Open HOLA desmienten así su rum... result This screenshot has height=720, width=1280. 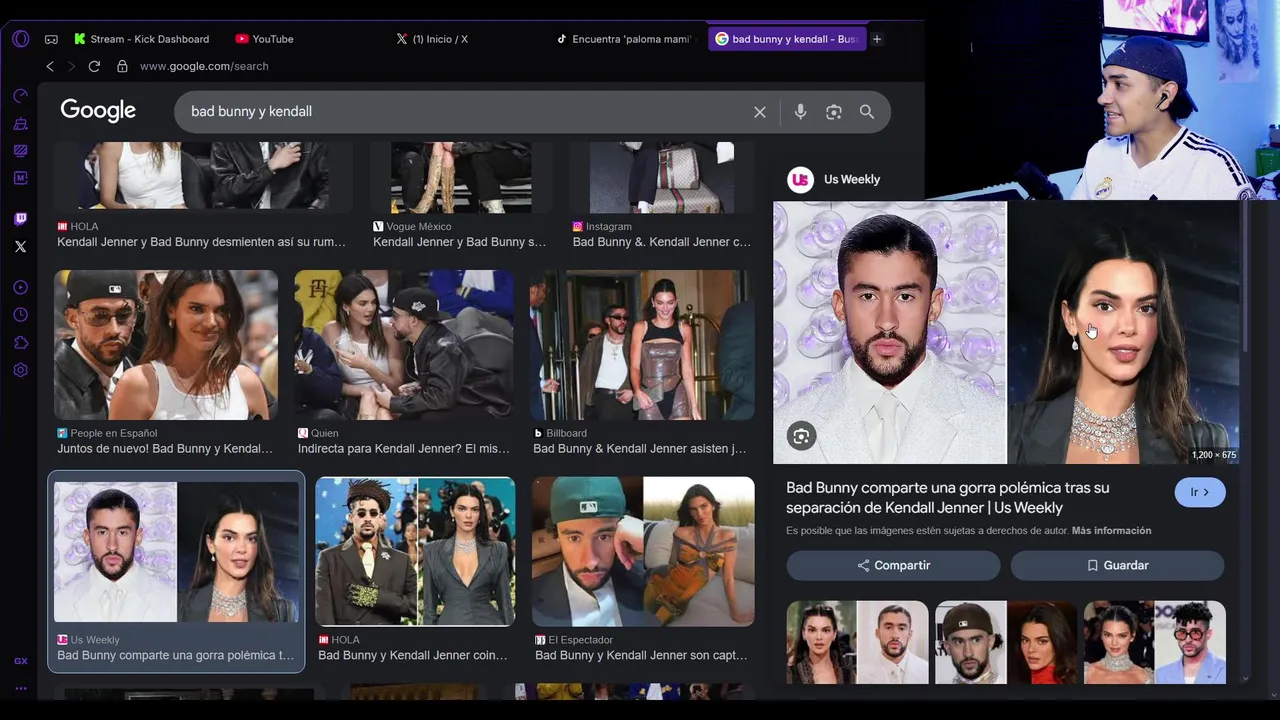tap(201, 177)
